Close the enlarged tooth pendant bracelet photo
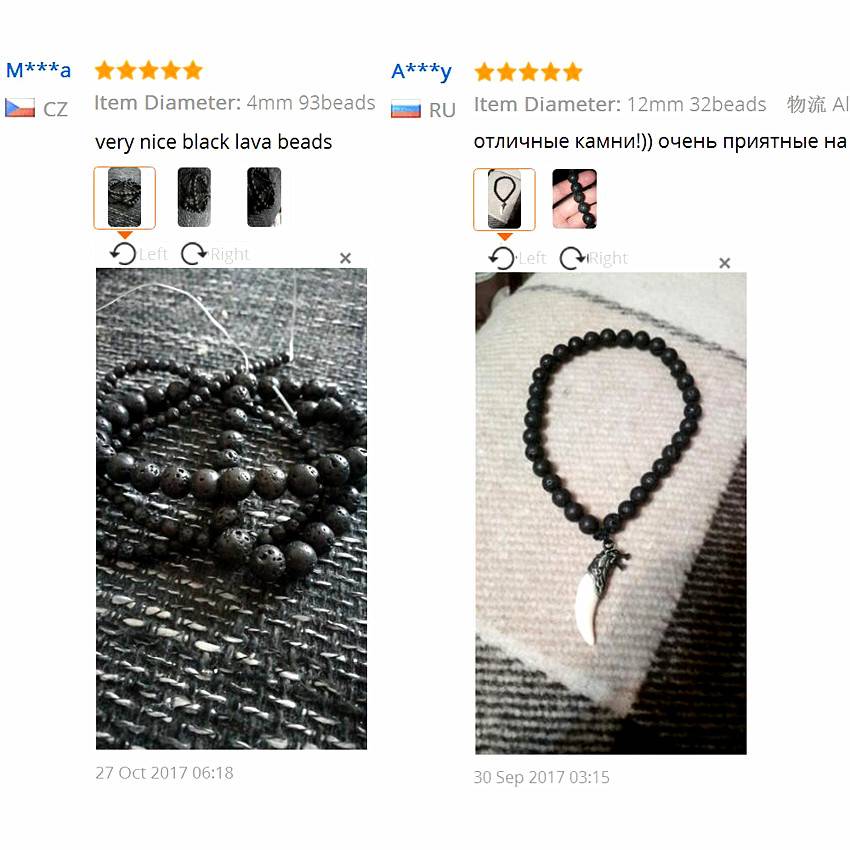Viewport: 850px width, 850px height. click(724, 263)
